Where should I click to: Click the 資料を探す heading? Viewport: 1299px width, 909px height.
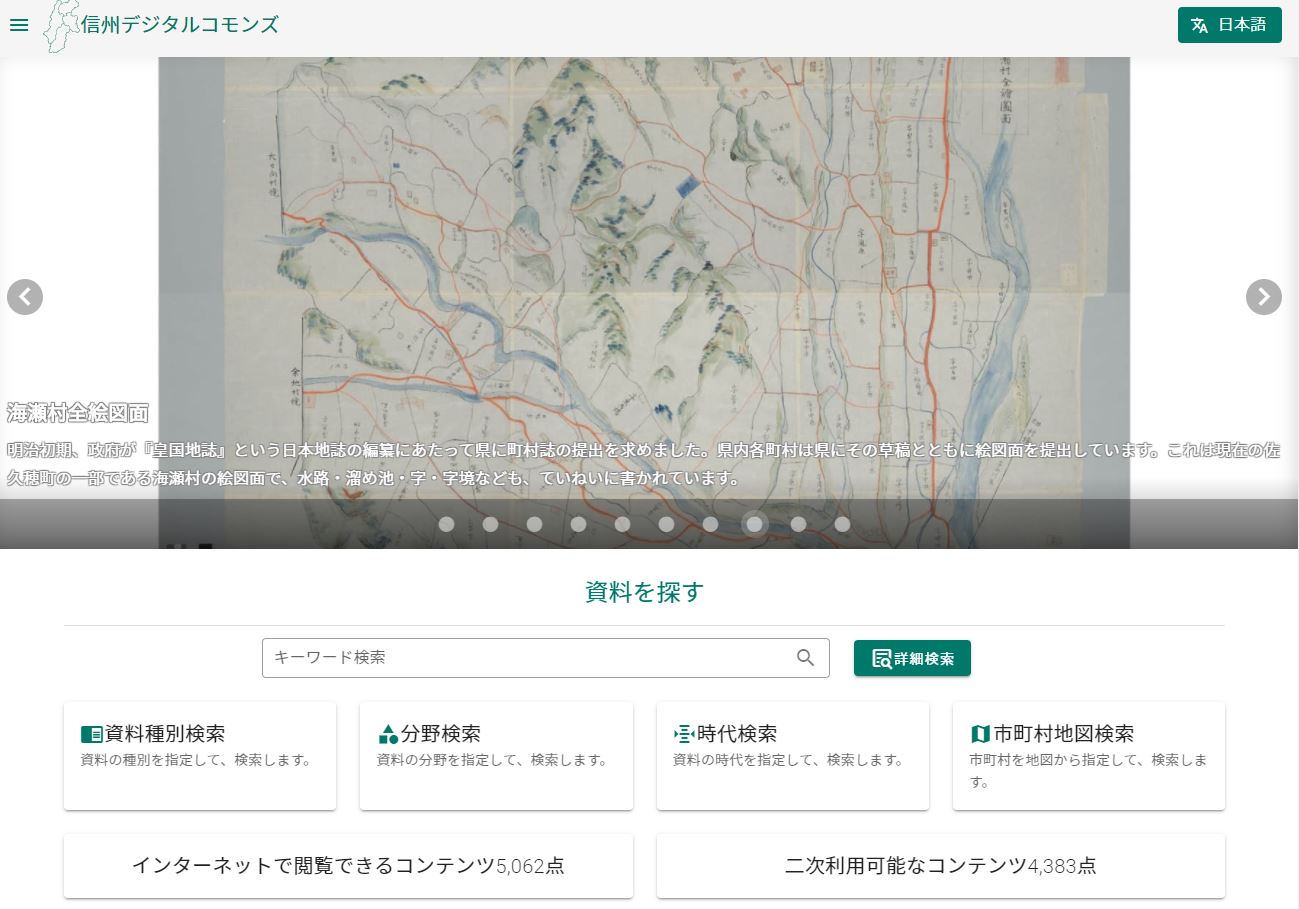point(645,592)
